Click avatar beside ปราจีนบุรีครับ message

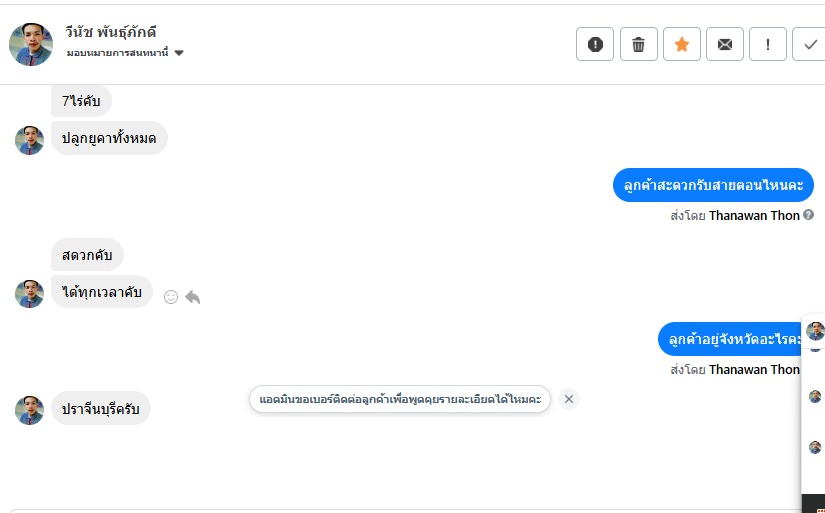click(29, 410)
